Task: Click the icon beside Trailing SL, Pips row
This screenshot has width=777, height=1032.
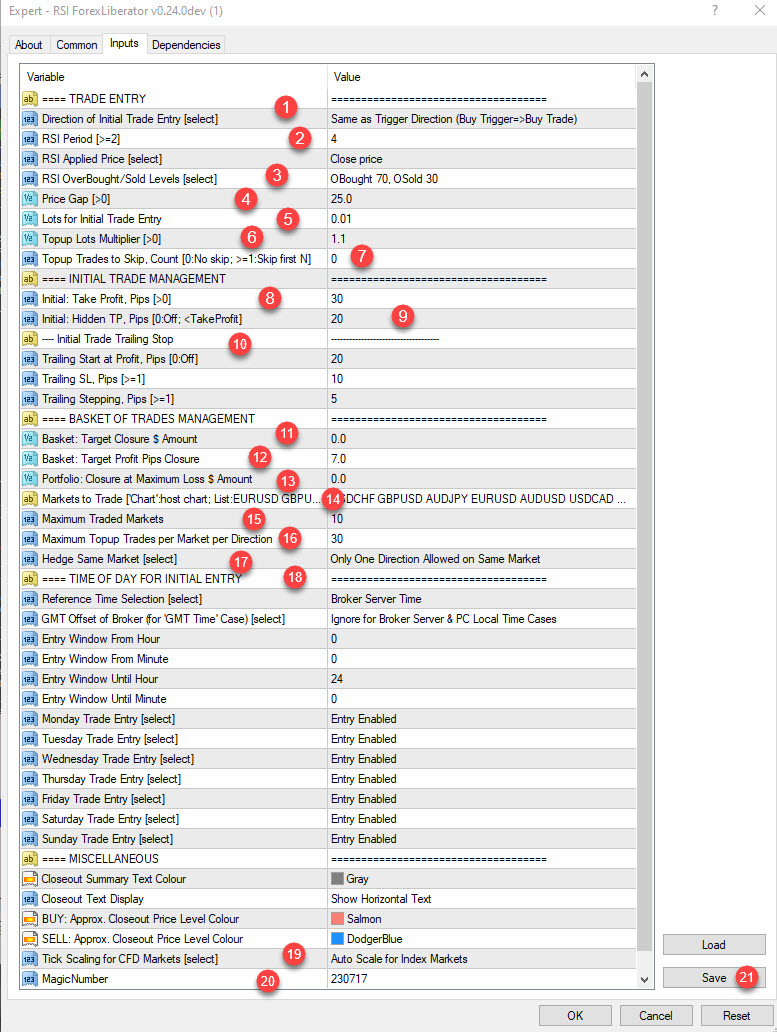Action: pos(30,379)
